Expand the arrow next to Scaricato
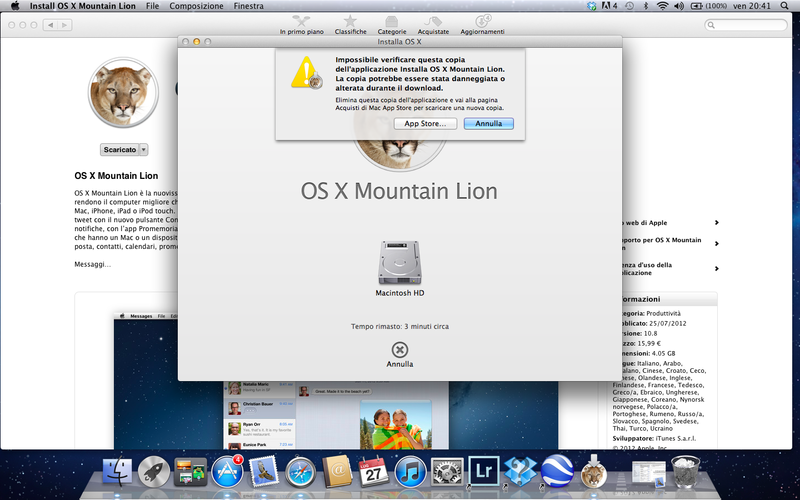The image size is (800, 500). point(144,149)
